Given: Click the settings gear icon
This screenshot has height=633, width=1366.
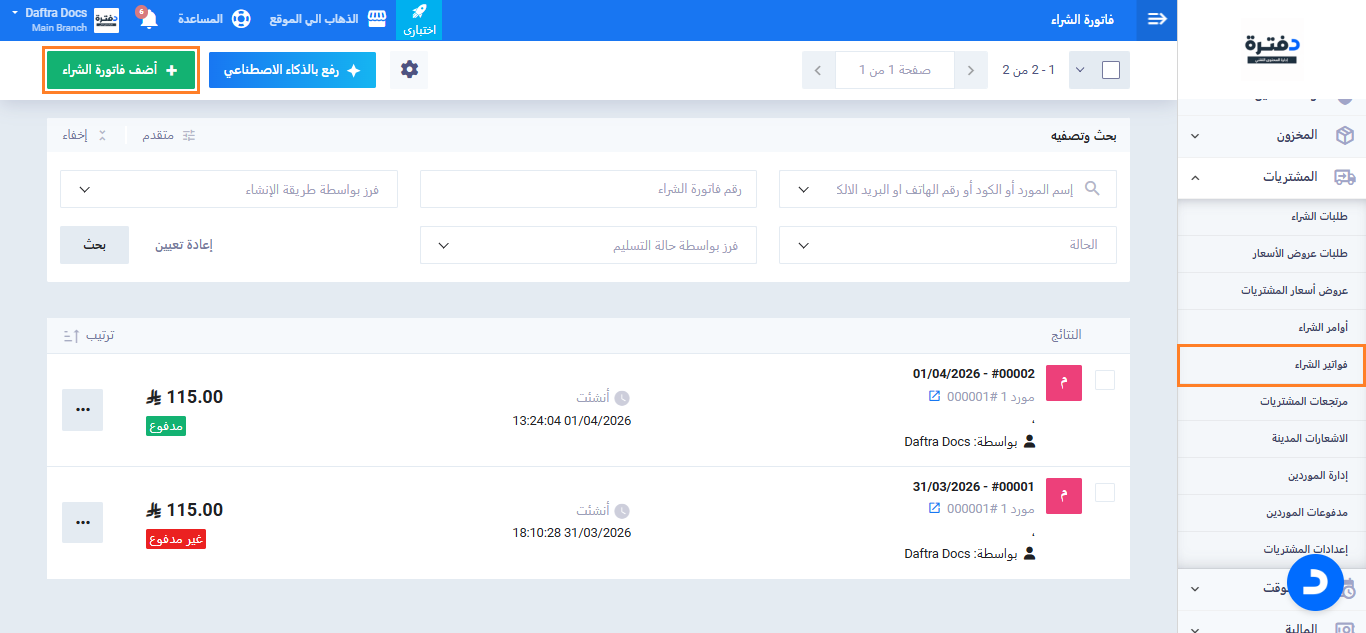Looking at the screenshot, I should point(409,70).
